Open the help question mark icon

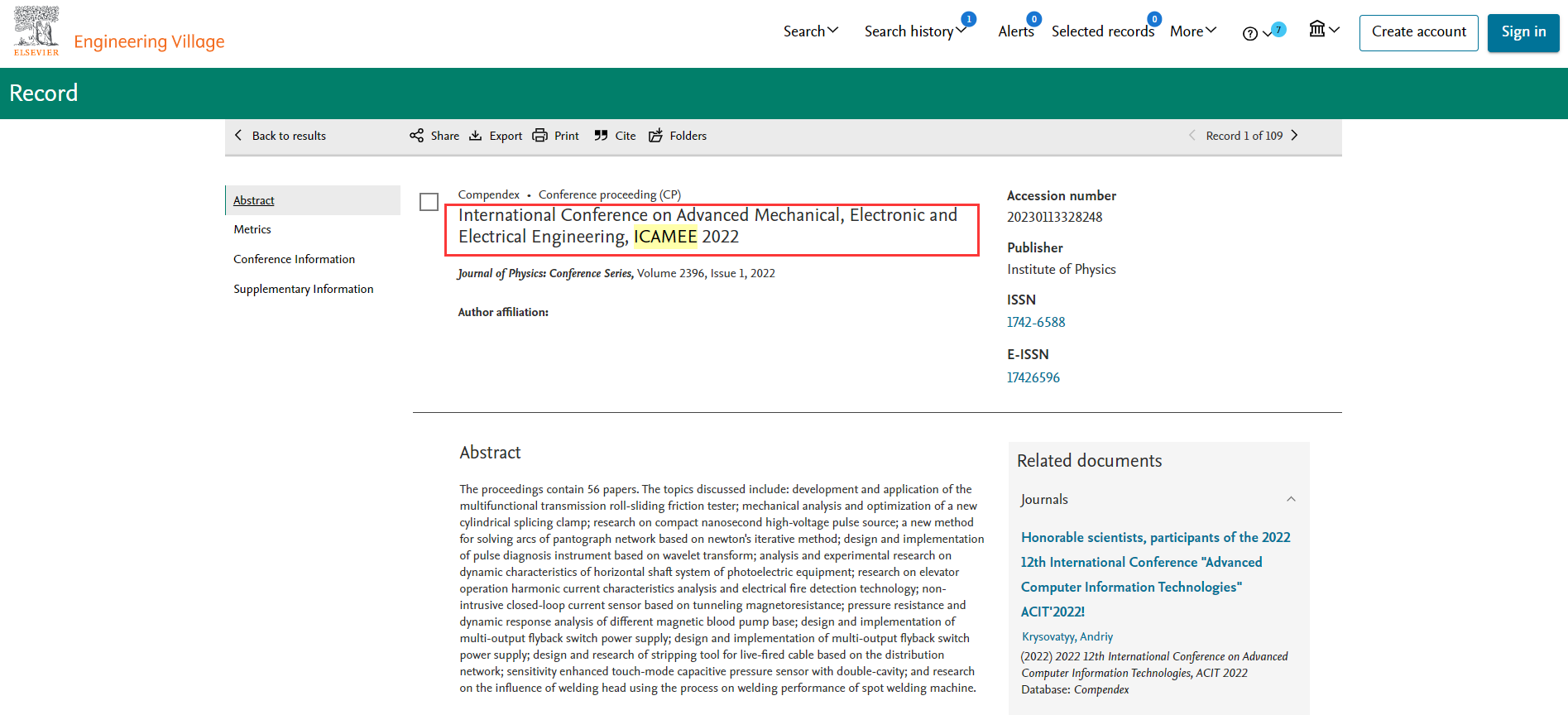1250,33
